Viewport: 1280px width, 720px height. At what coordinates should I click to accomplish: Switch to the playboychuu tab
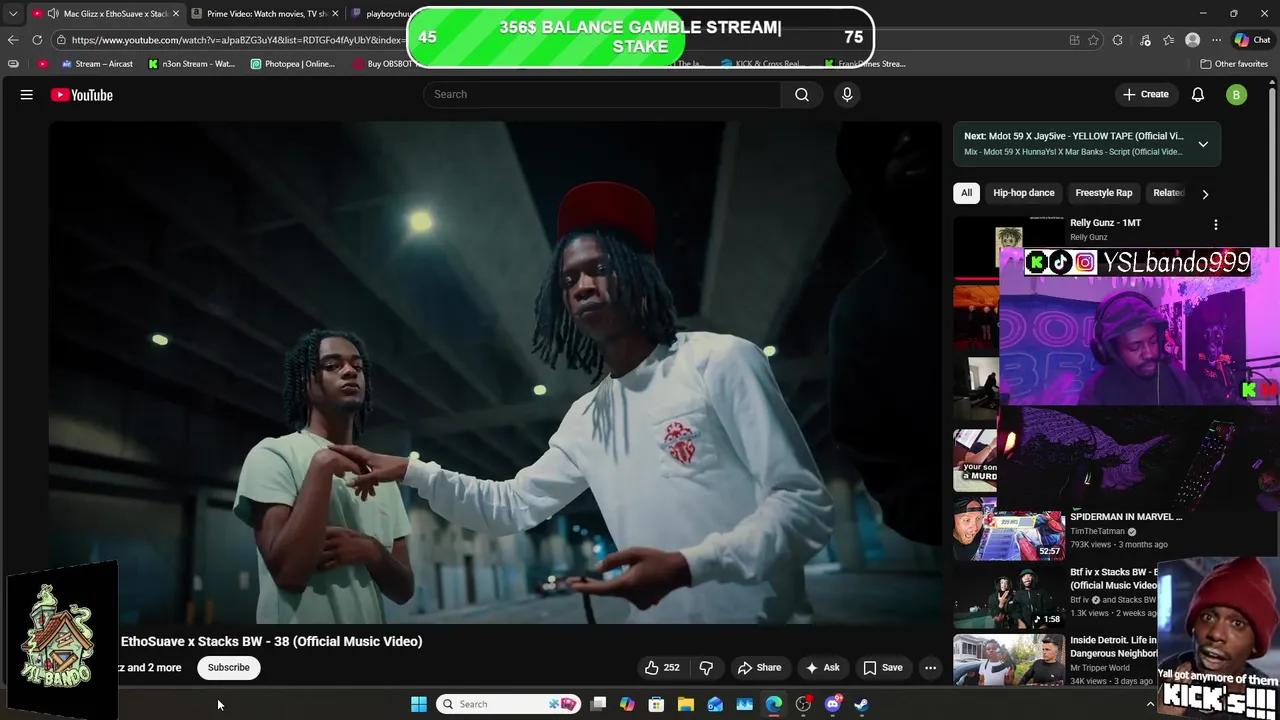point(380,14)
